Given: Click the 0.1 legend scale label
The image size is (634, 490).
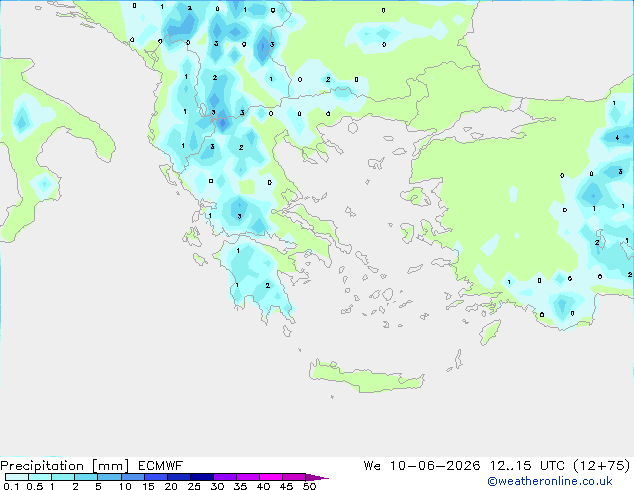Looking at the screenshot, I should click(11, 486).
